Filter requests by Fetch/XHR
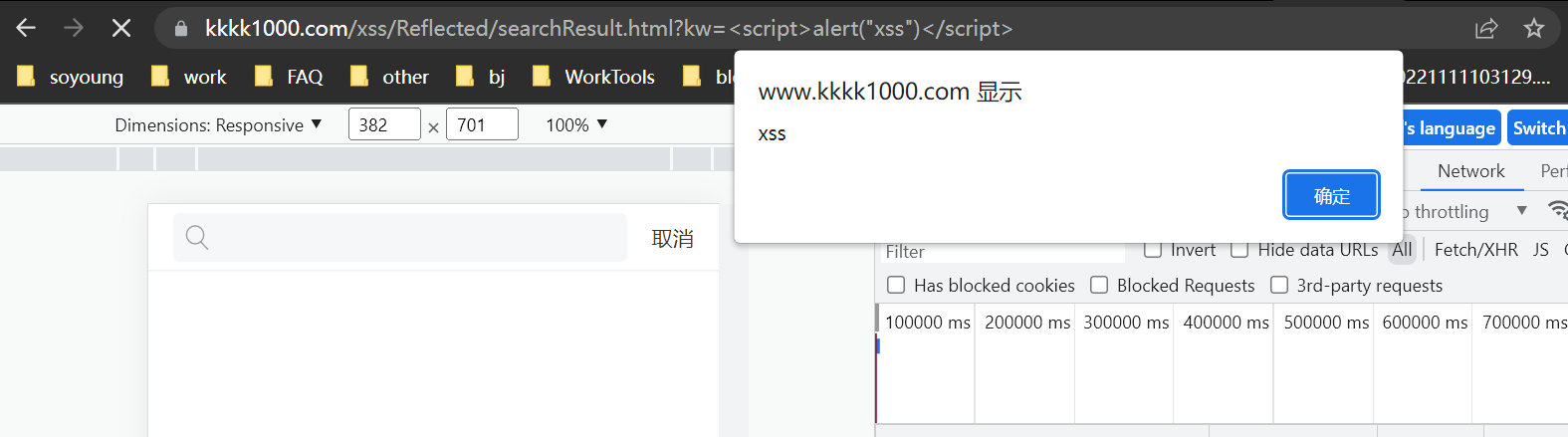Image resolution: width=1568 pixels, height=437 pixels. pos(1476,250)
